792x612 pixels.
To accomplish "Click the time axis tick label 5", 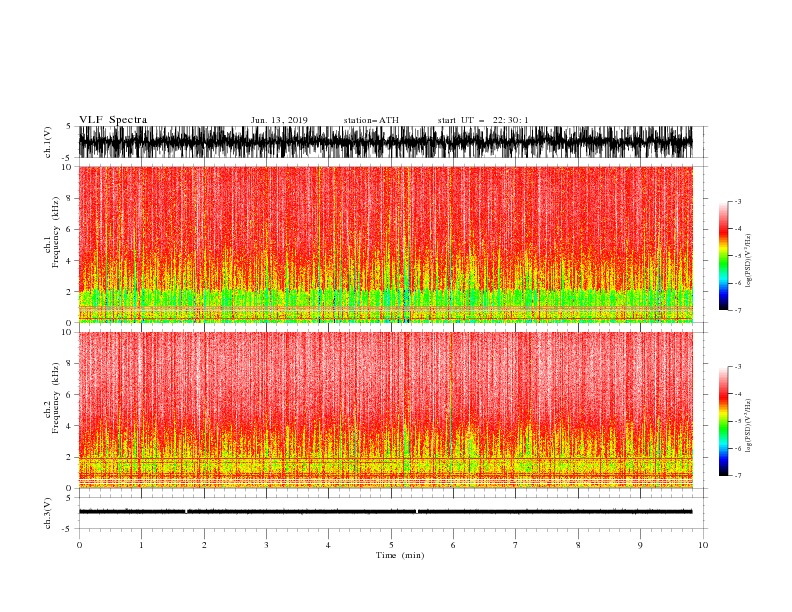I will click(x=391, y=545).
